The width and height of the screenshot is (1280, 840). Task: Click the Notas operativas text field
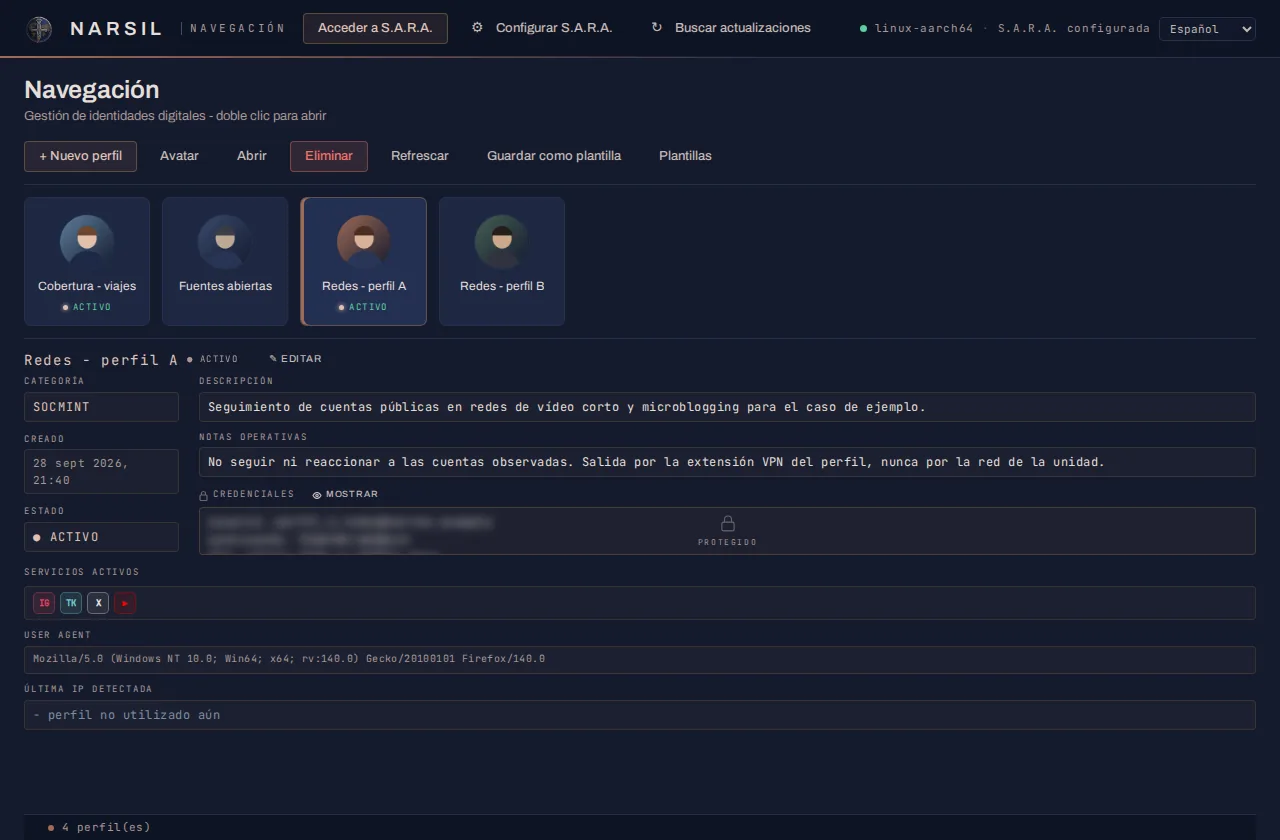click(727, 462)
